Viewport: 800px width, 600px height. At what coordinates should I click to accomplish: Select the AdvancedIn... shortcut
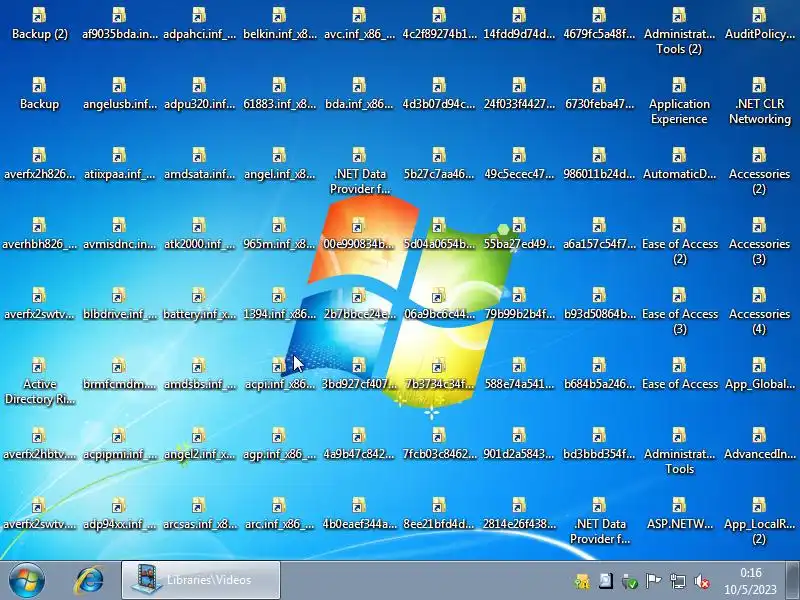[x=759, y=444]
